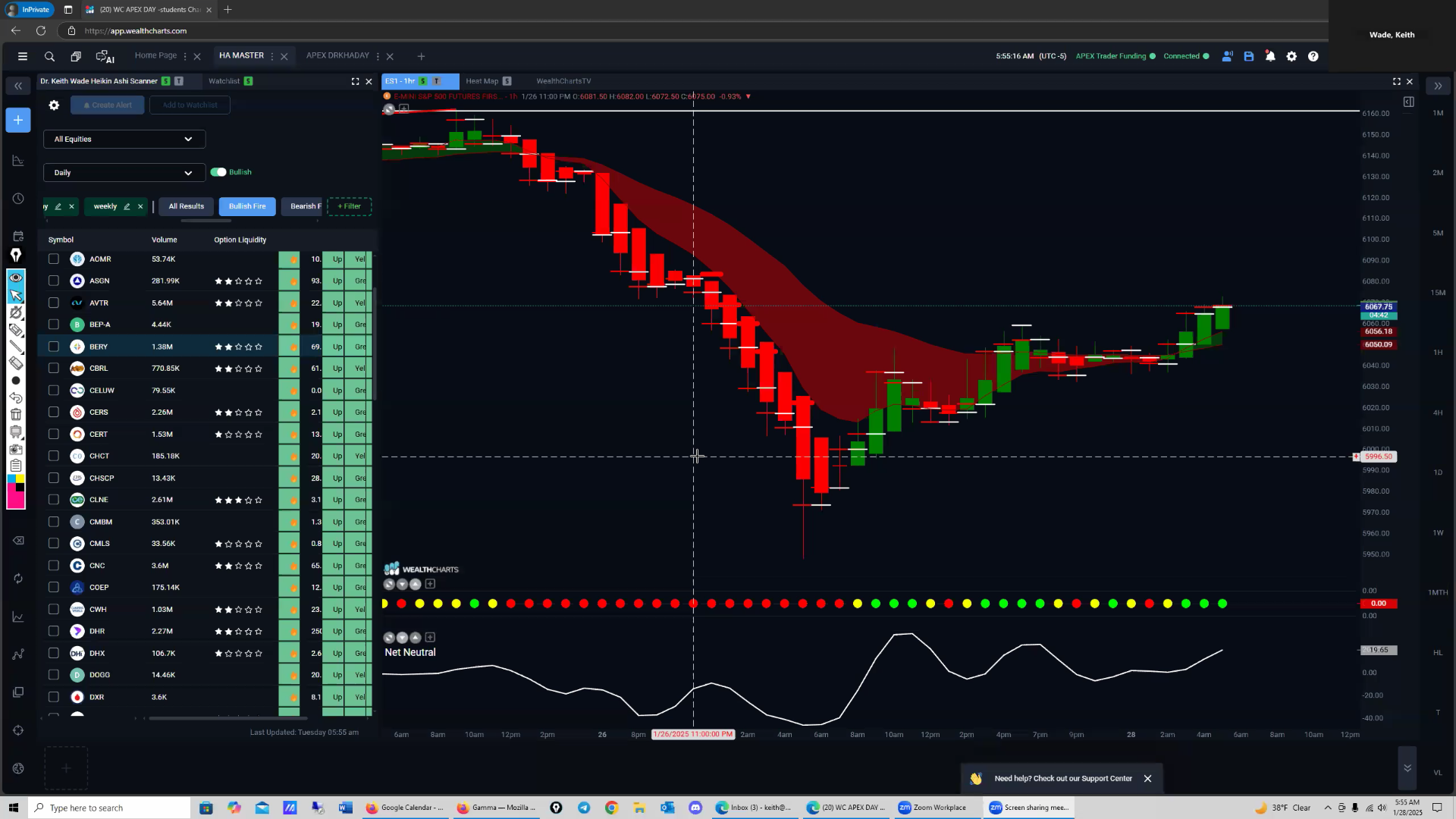Image resolution: width=1456 pixels, height=819 pixels.
Task: Open APEX DRKHADAY tab options menu dots
Action: [x=378, y=56]
